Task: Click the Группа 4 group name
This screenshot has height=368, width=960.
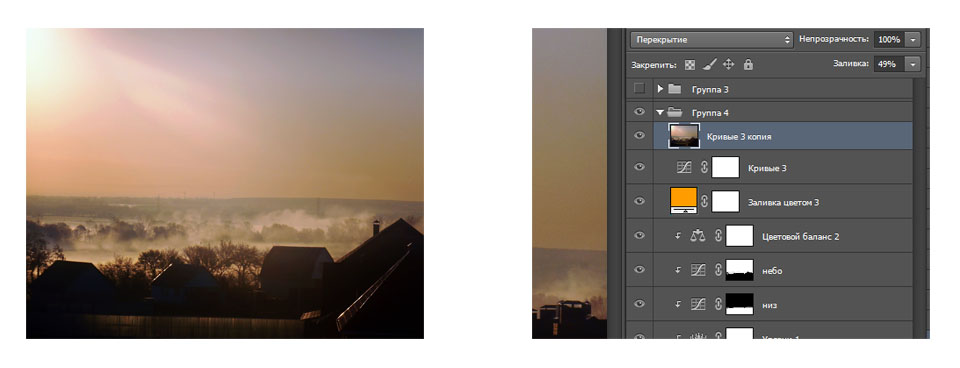Action: tap(710, 113)
